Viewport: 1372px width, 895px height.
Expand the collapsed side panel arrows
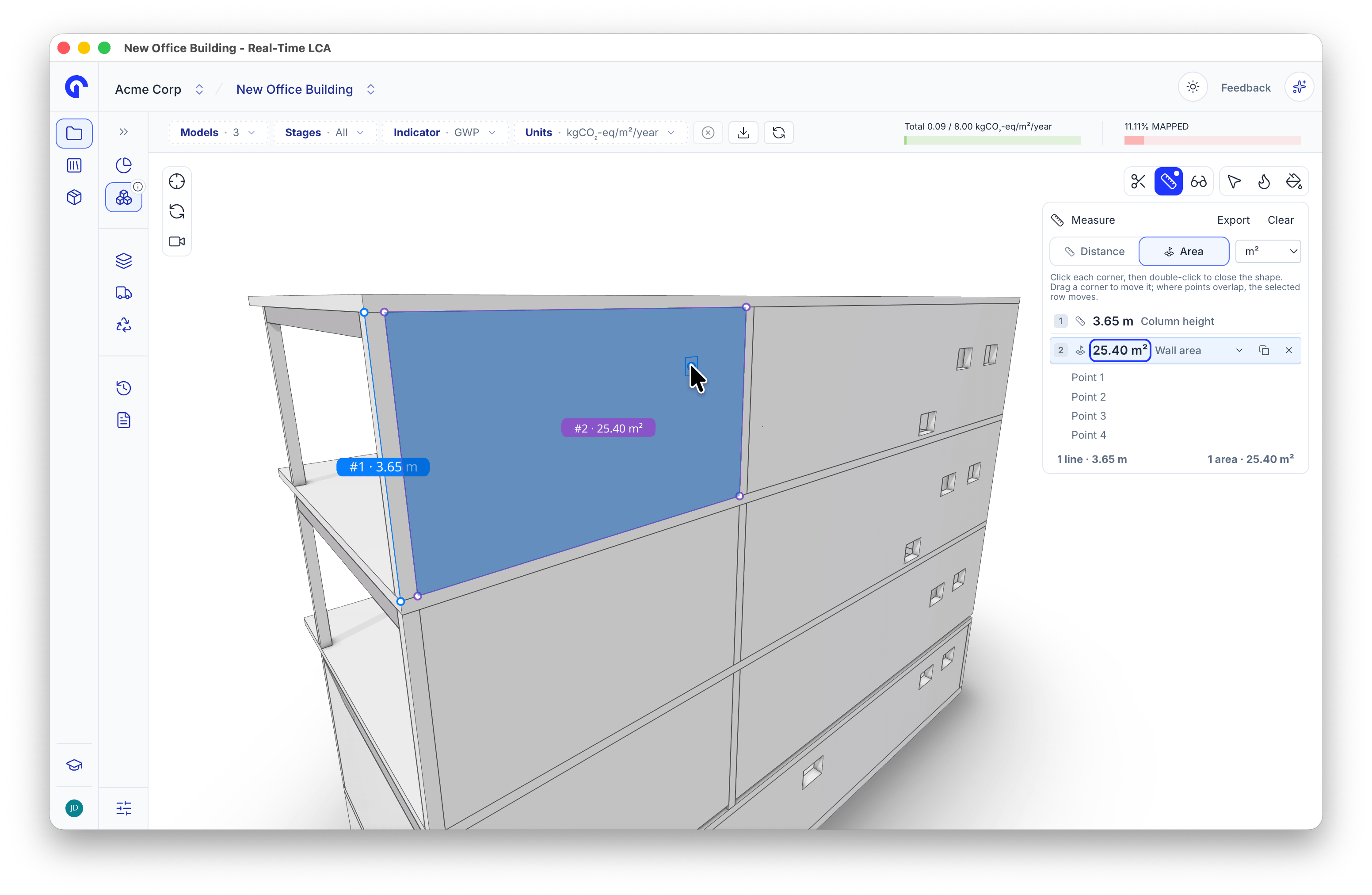[x=123, y=132]
